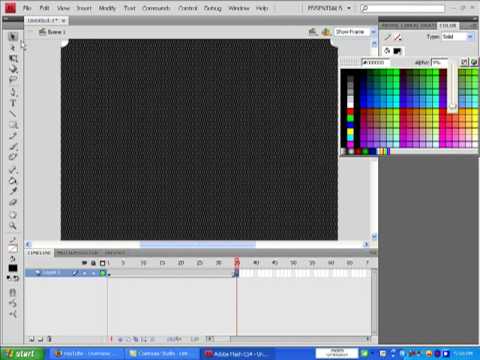Viewport: 480px width, 360px height.
Task: Toggle lock all layers padlock icon
Action: (x=94, y=263)
